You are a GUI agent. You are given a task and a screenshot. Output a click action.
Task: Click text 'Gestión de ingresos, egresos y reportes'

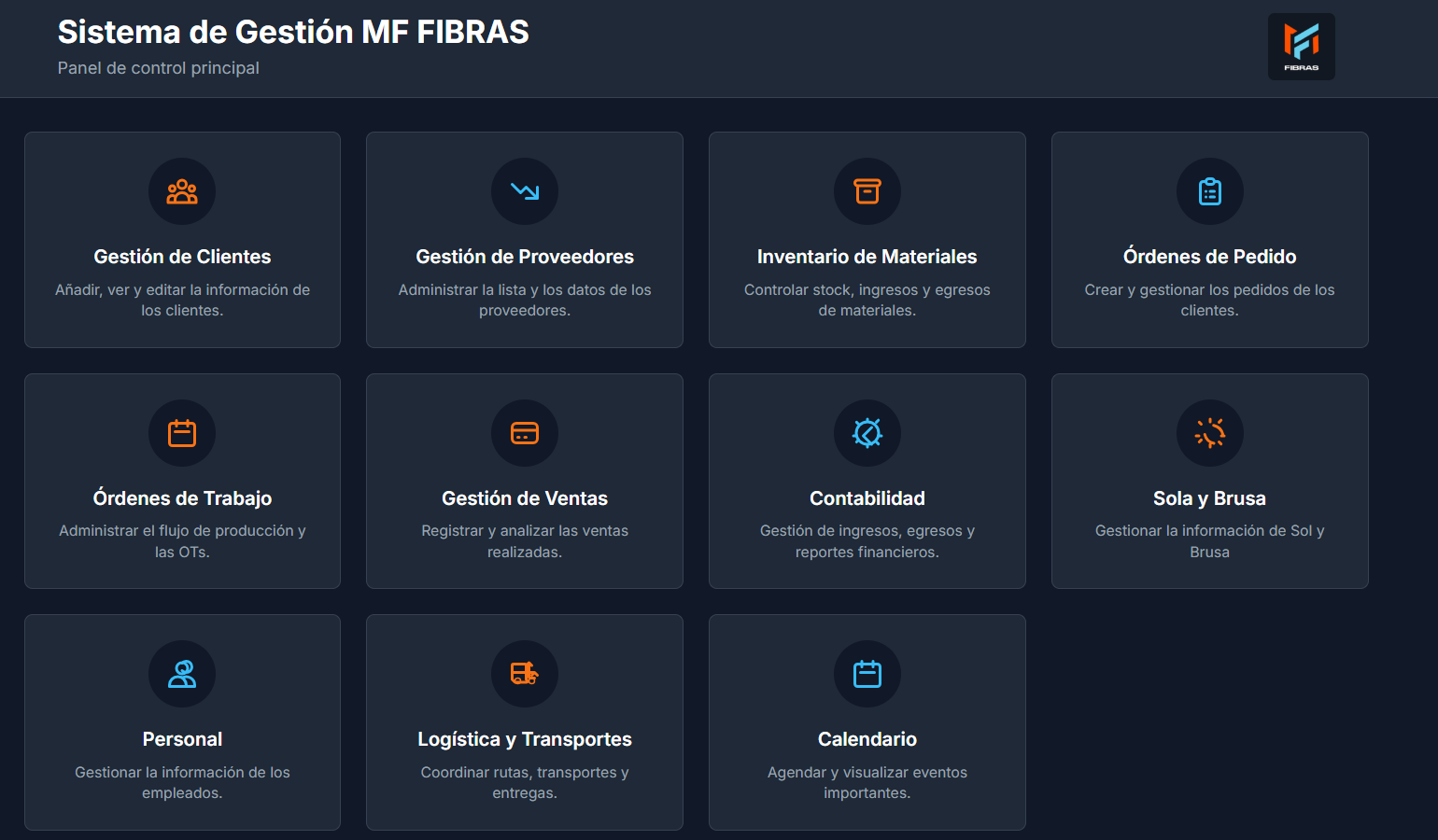(867, 541)
